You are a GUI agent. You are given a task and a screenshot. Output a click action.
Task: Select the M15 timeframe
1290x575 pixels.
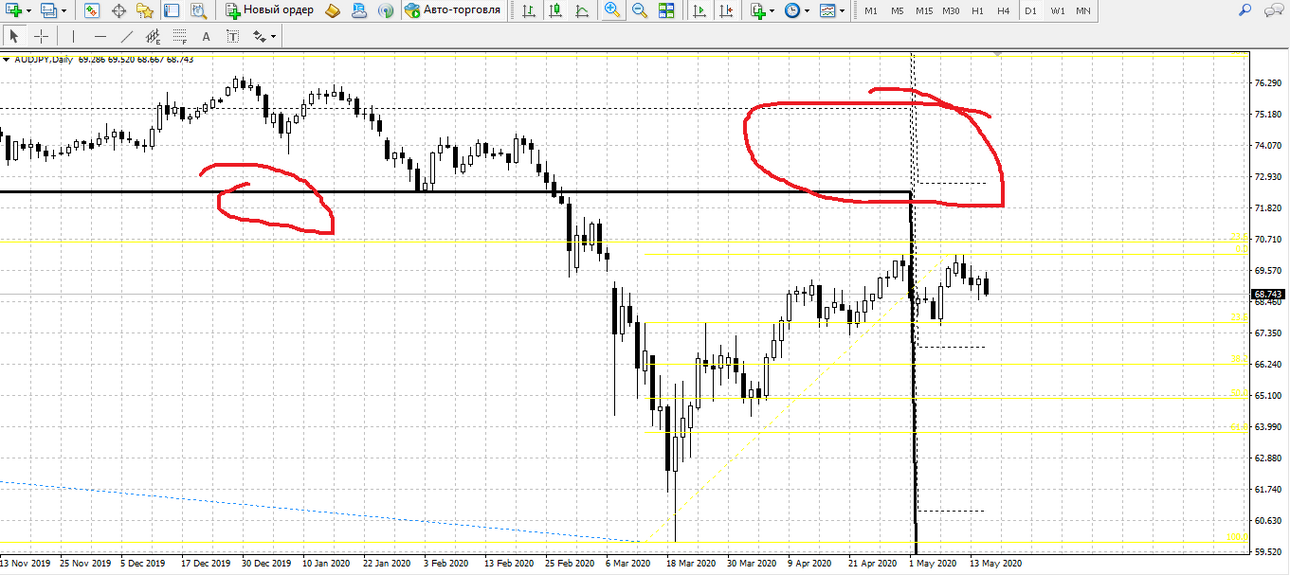924,10
